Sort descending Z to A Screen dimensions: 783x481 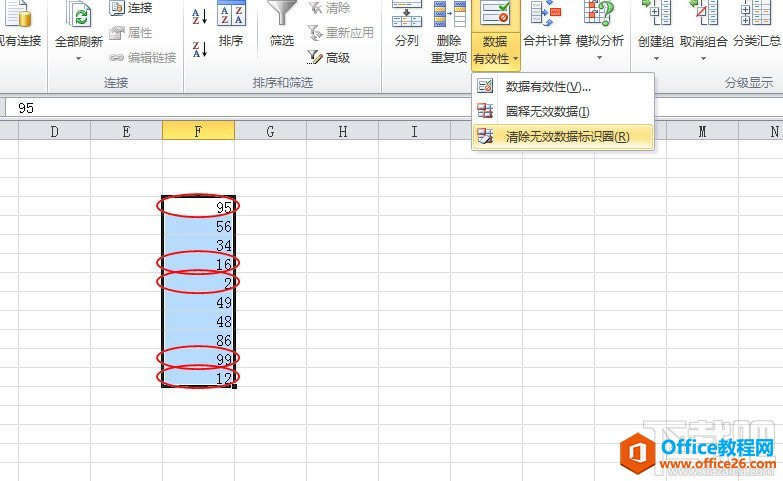click(x=200, y=49)
